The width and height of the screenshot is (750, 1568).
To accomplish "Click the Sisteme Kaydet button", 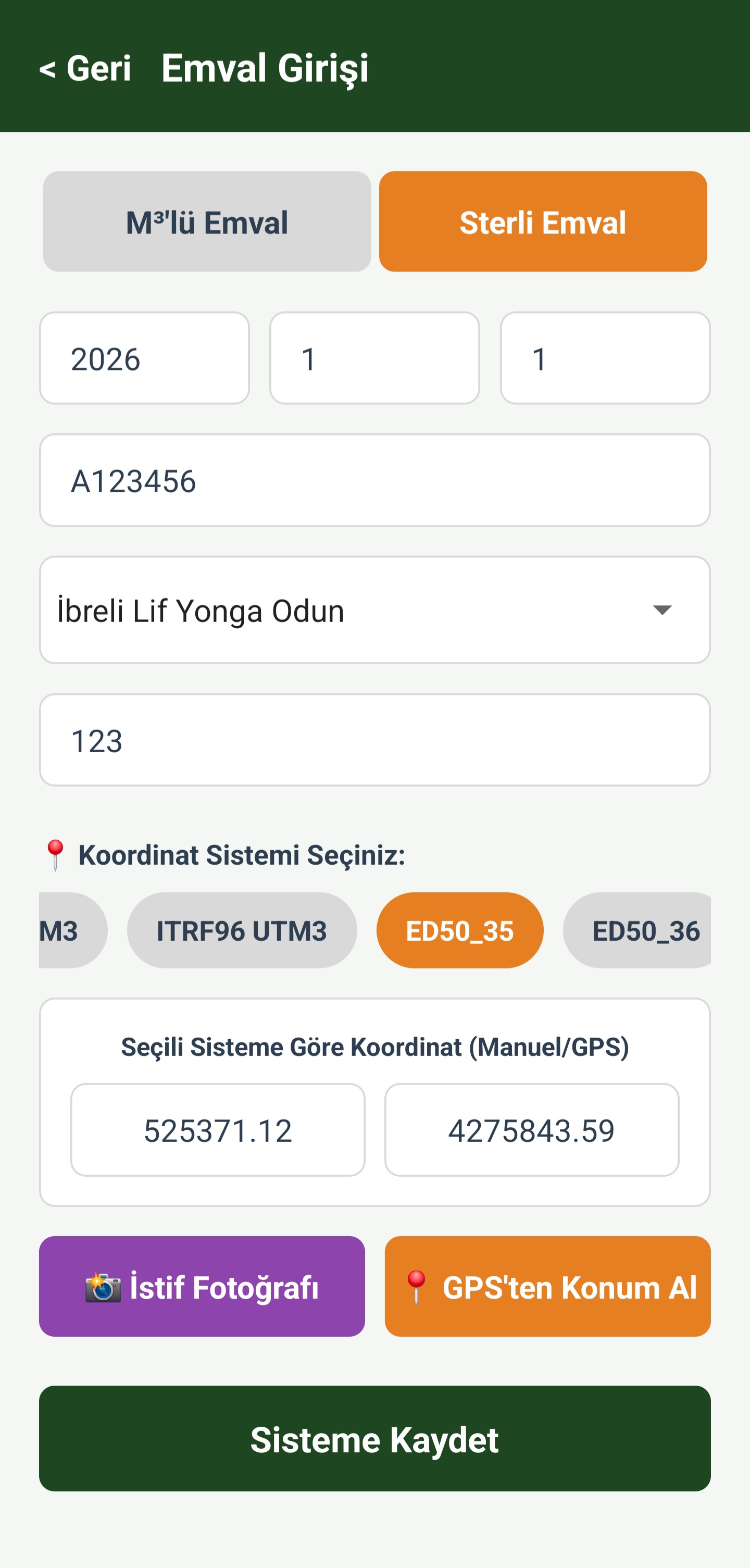I will (x=375, y=1439).
